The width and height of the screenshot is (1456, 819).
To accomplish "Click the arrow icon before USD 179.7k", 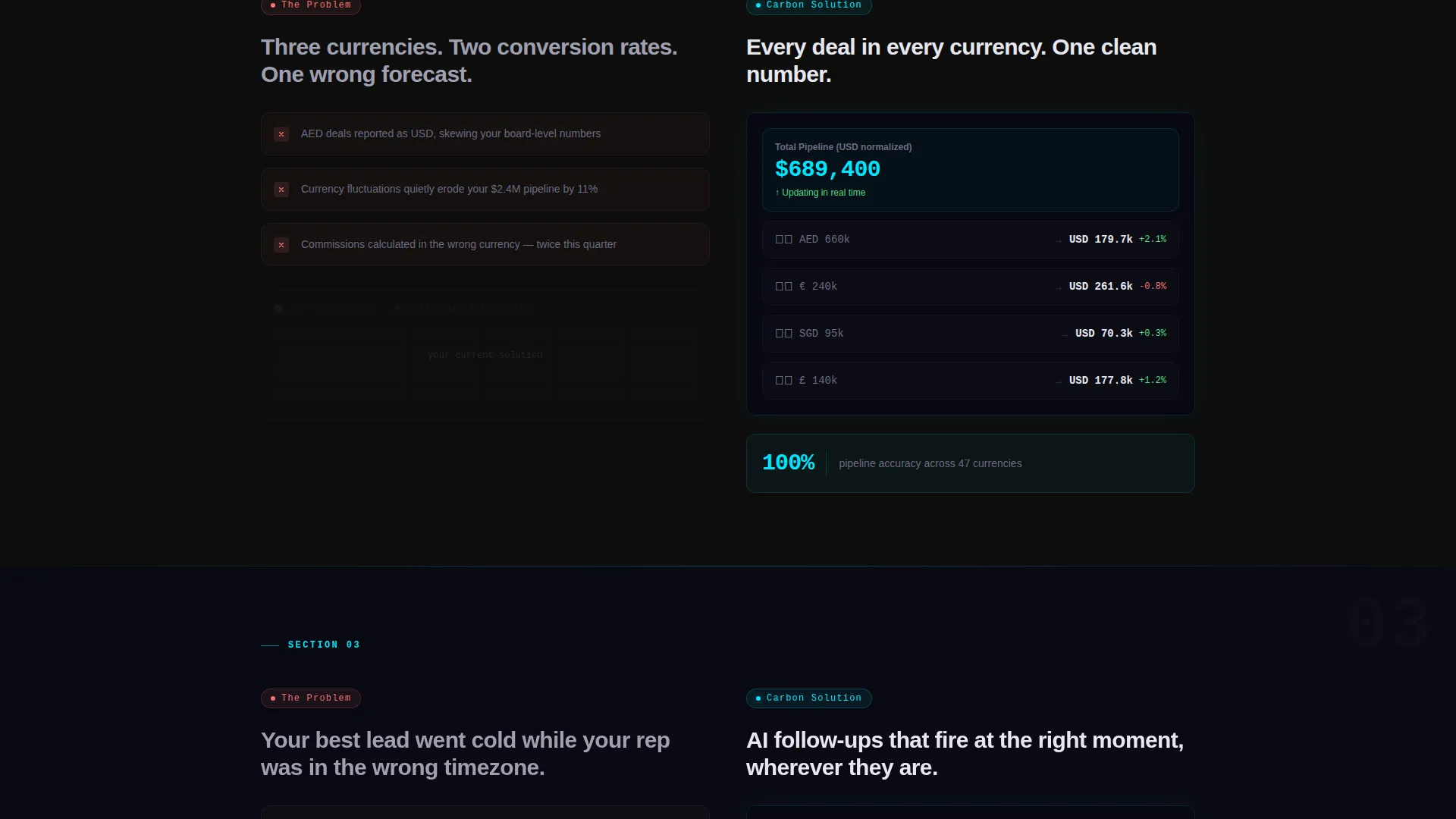I will 1059,240.
